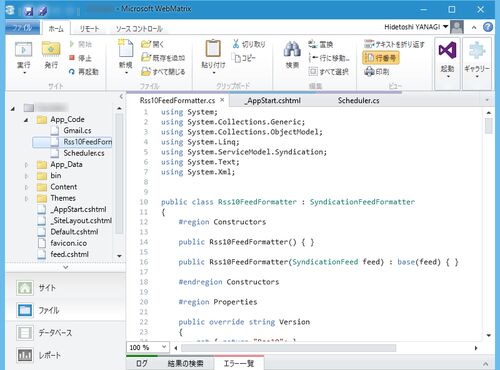Open the 100 % zoom dropdown
Image resolution: width=500 pixels, height=370 pixels.
164,347
